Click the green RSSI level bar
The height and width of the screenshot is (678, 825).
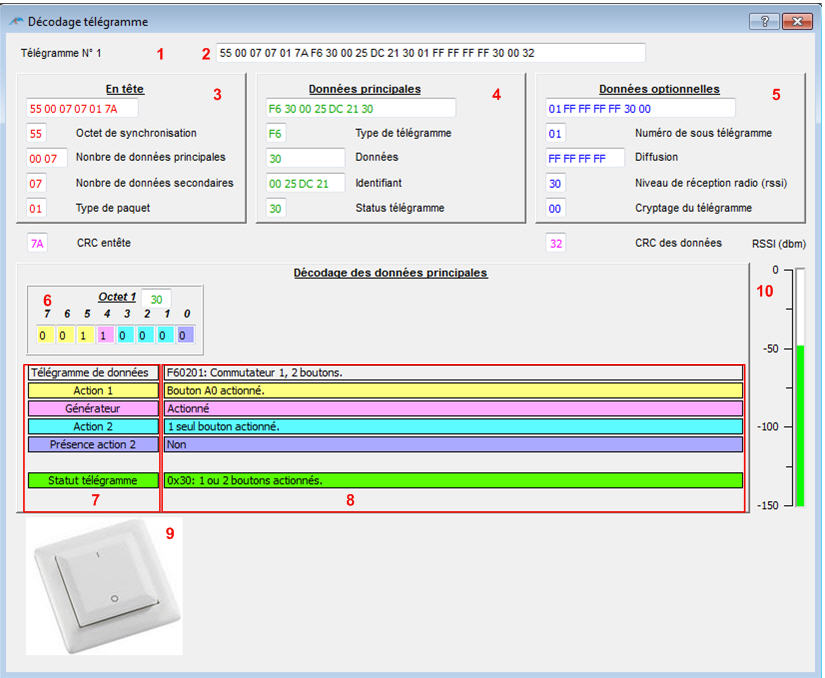click(800, 425)
